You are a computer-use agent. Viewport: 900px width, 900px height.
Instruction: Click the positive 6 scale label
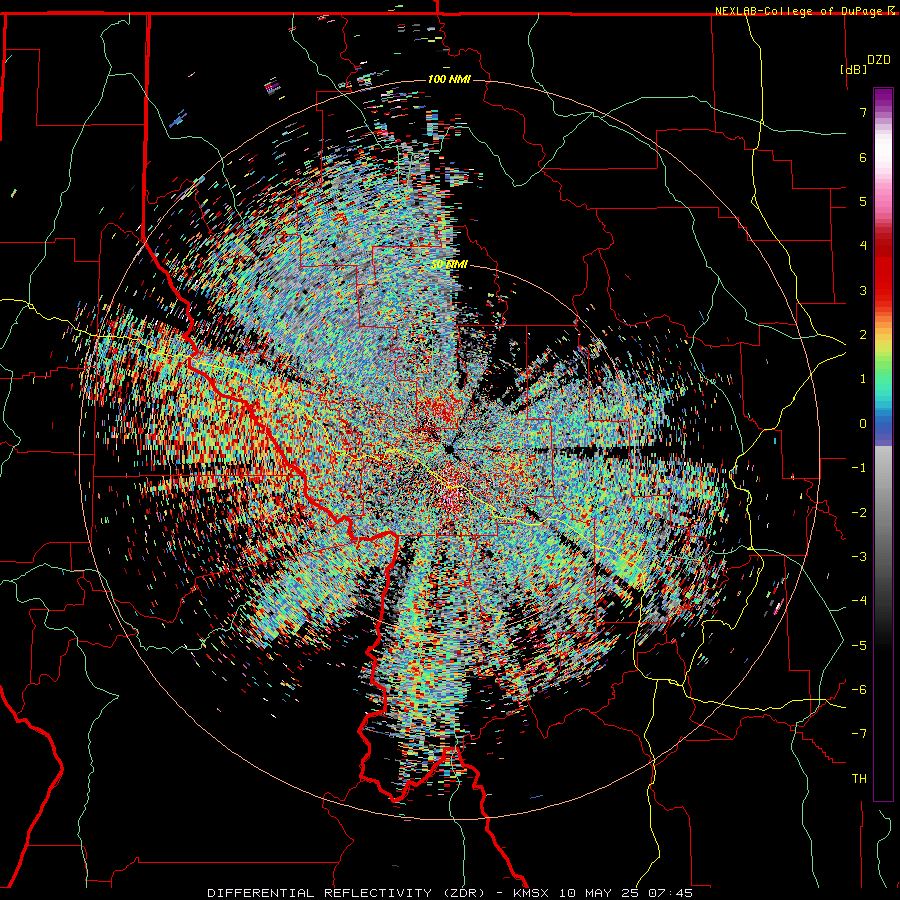tap(863, 157)
